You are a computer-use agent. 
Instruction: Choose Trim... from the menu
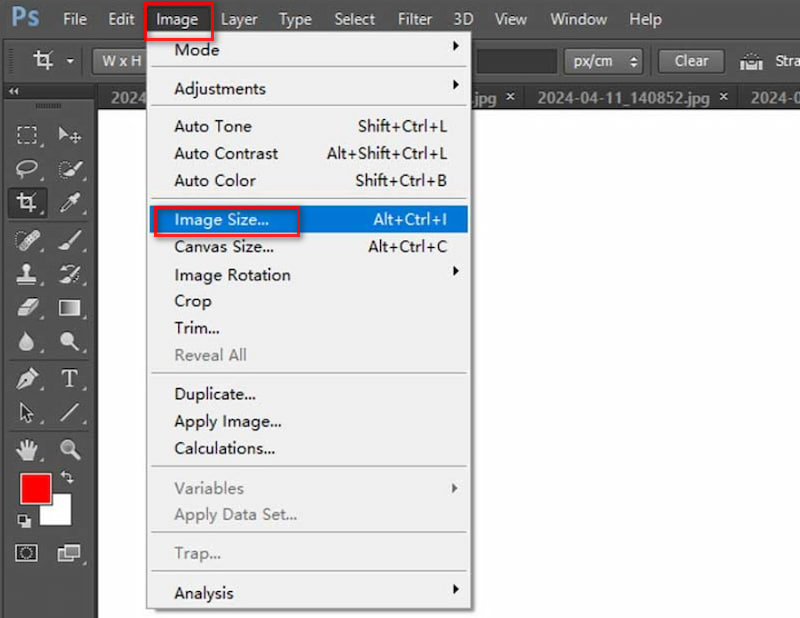309,328
